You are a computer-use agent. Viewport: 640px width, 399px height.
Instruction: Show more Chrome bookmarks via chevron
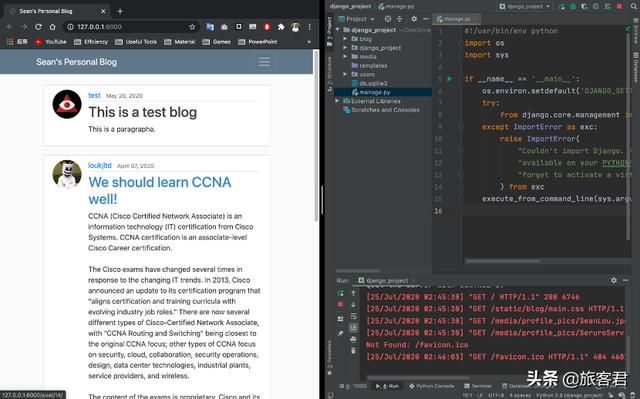(x=309, y=42)
